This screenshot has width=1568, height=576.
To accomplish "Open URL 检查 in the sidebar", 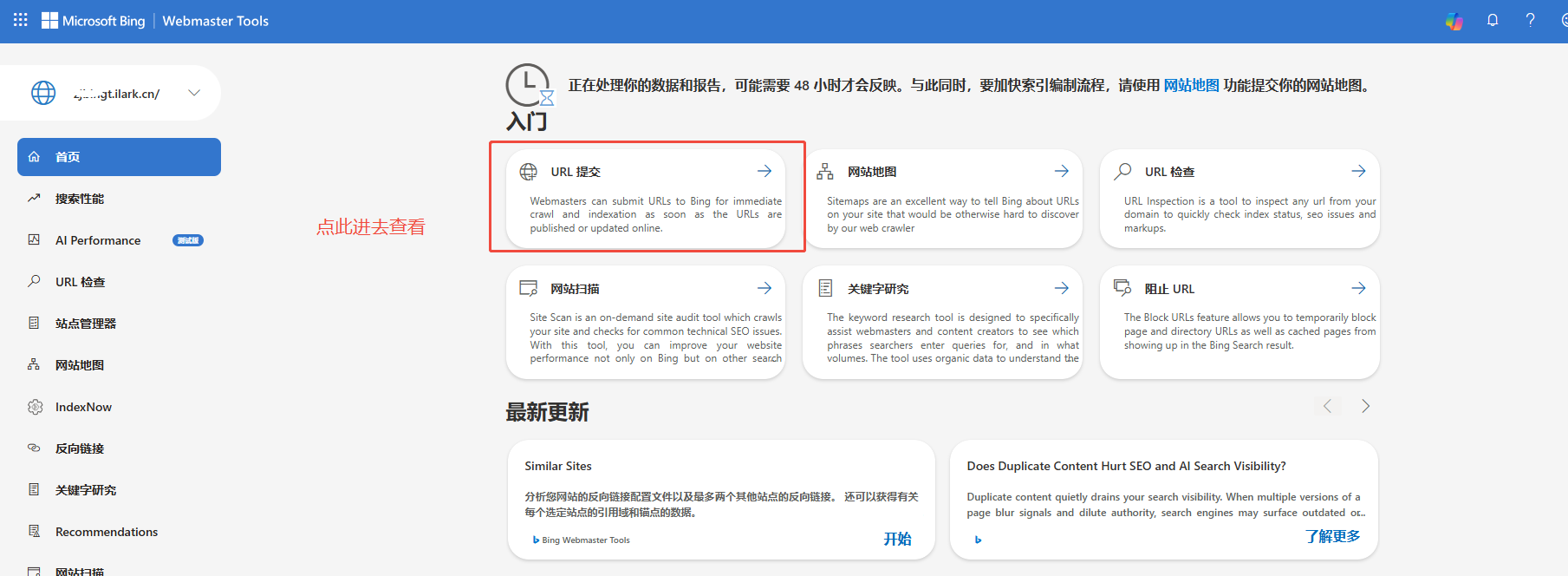I will tap(119, 282).
